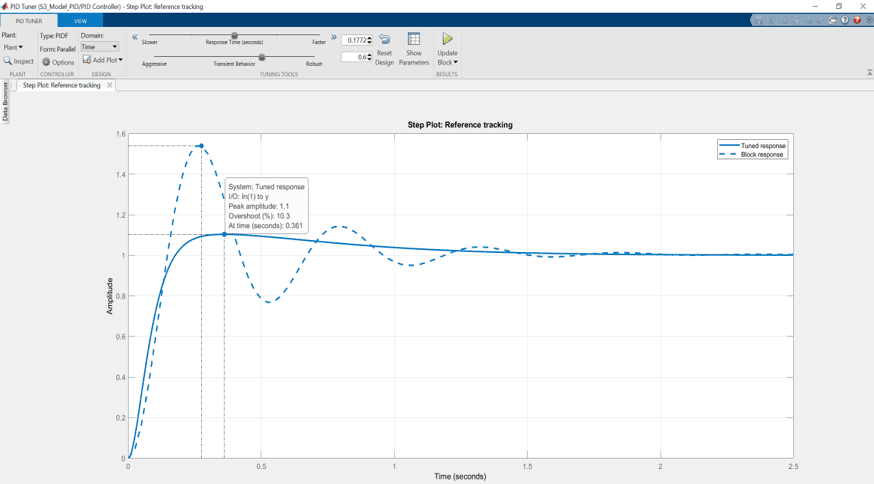Viewport: 874px width, 484px height.
Task: Open the Domain Time combo box
Action: click(x=99, y=47)
